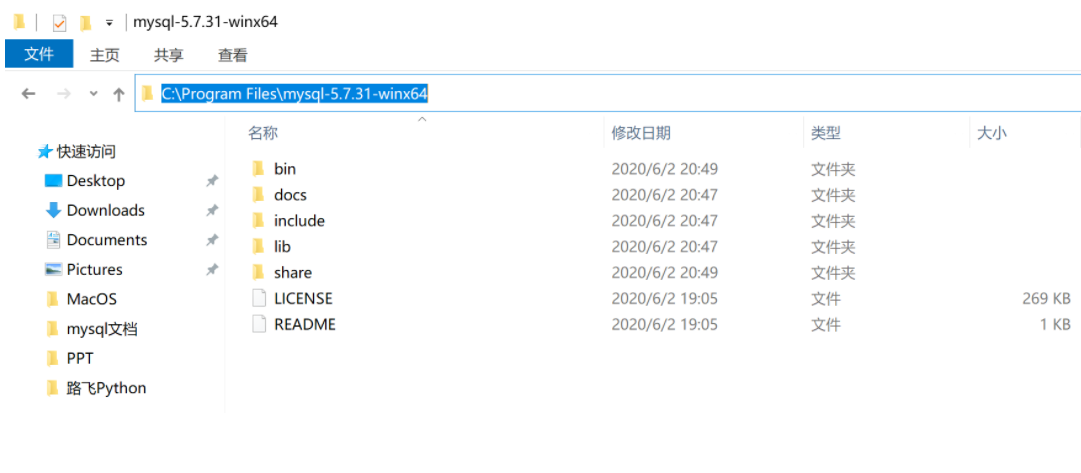Click the pin icon next to Documents
The width and height of the screenshot is (1081, 473).
point(212,240)
